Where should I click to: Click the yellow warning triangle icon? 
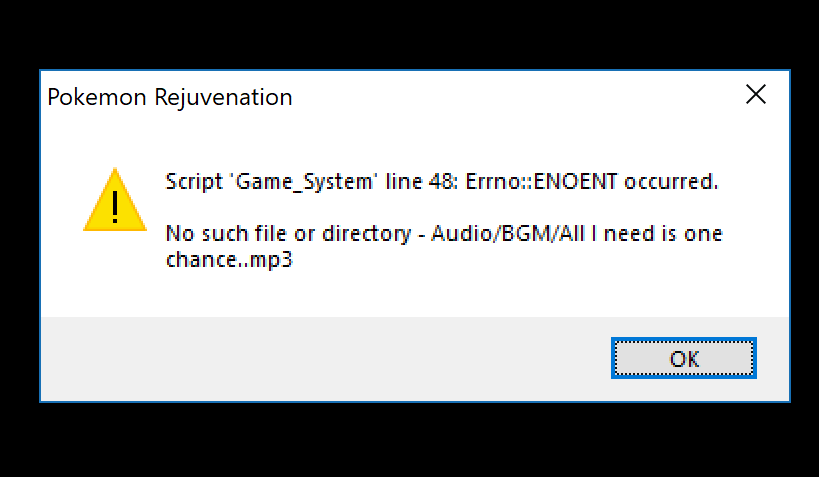point(115,200)
